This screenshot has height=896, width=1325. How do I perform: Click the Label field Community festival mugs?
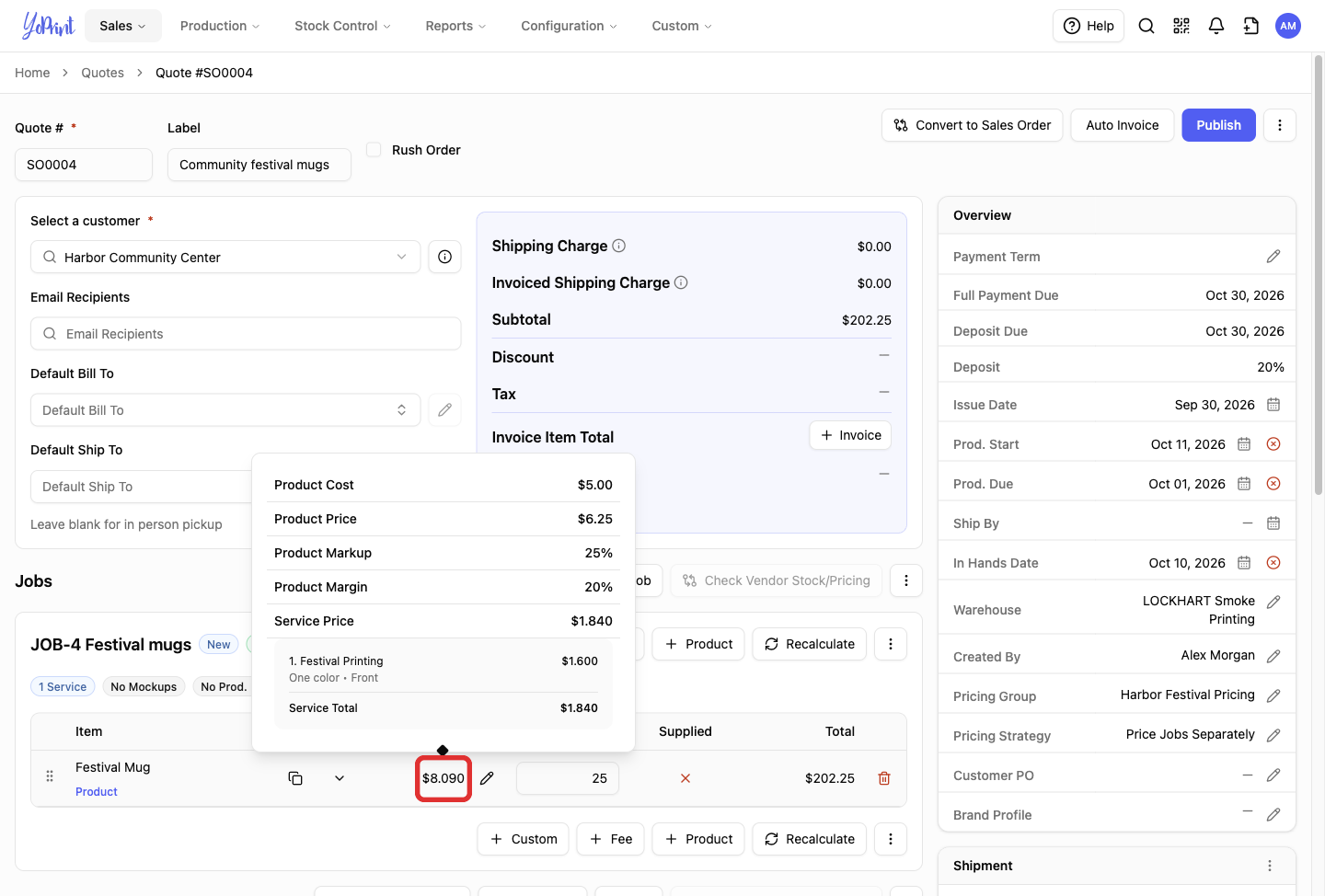point(259,165)
